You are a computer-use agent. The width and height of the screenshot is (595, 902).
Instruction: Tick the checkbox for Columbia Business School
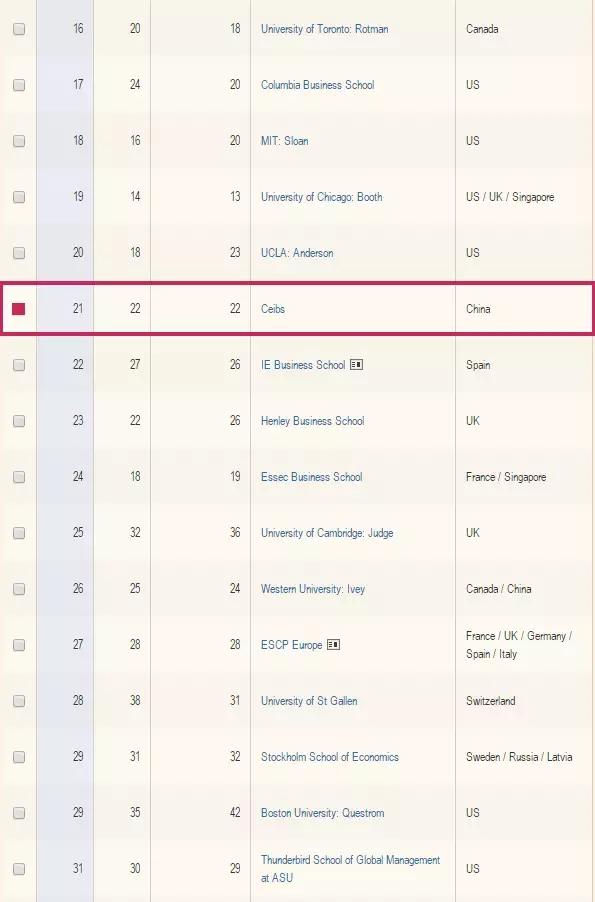[19, 85]
